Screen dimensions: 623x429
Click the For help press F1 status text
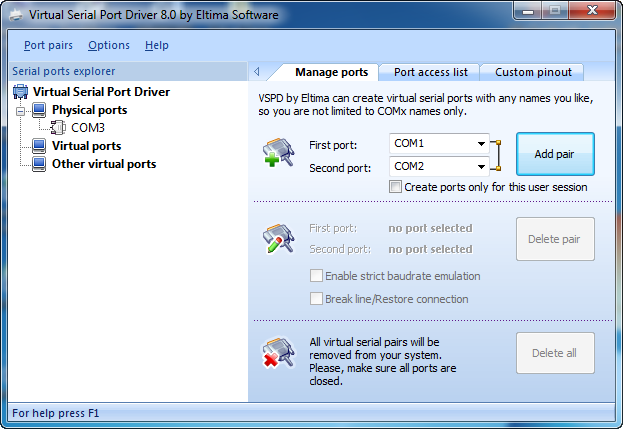56,413
